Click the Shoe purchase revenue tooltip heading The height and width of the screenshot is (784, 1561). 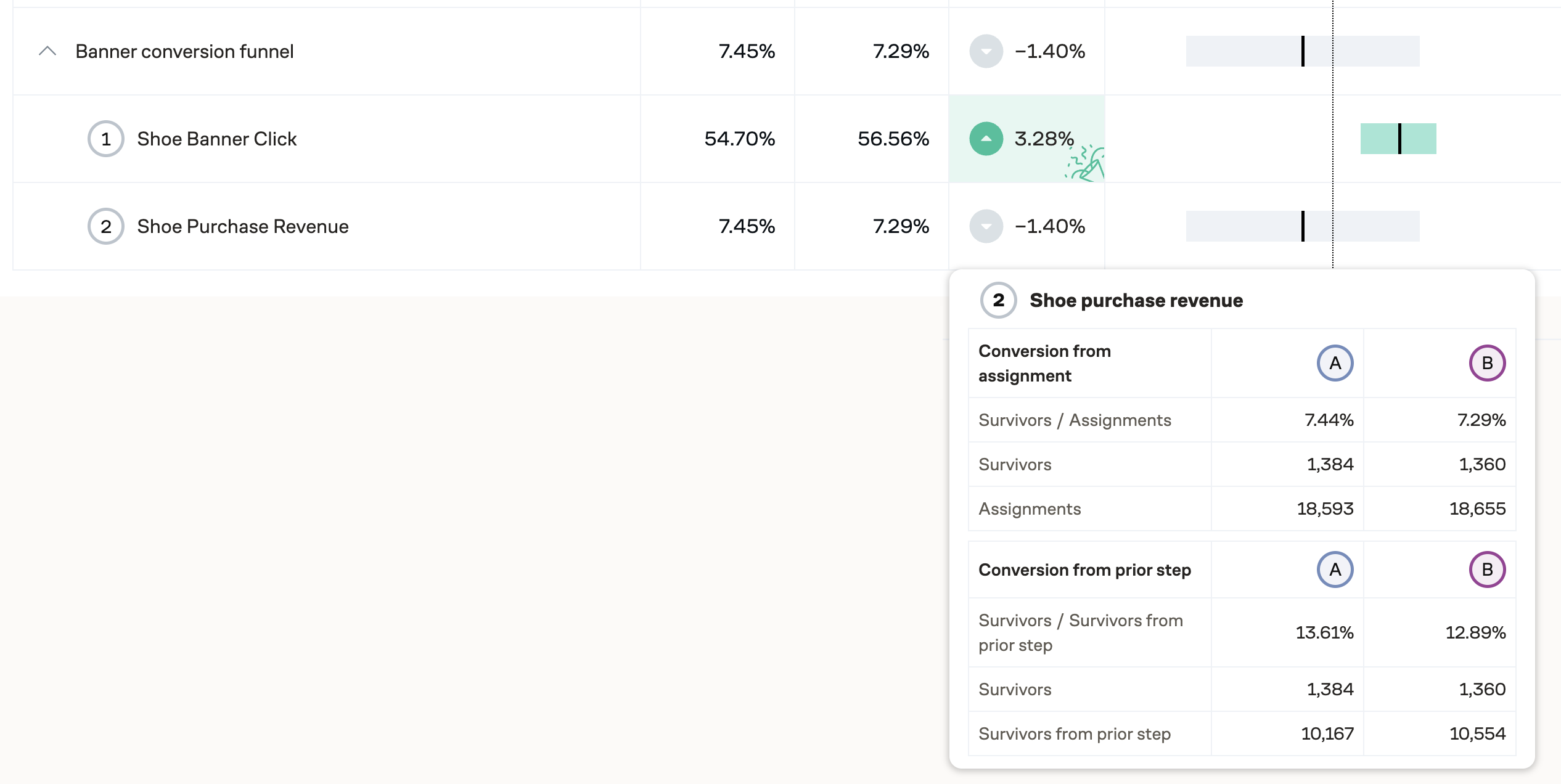tap(1136, 300)
